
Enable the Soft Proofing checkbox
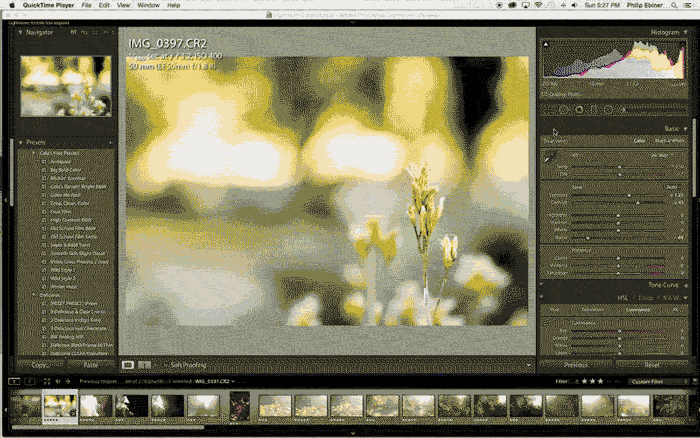point(165,365)
